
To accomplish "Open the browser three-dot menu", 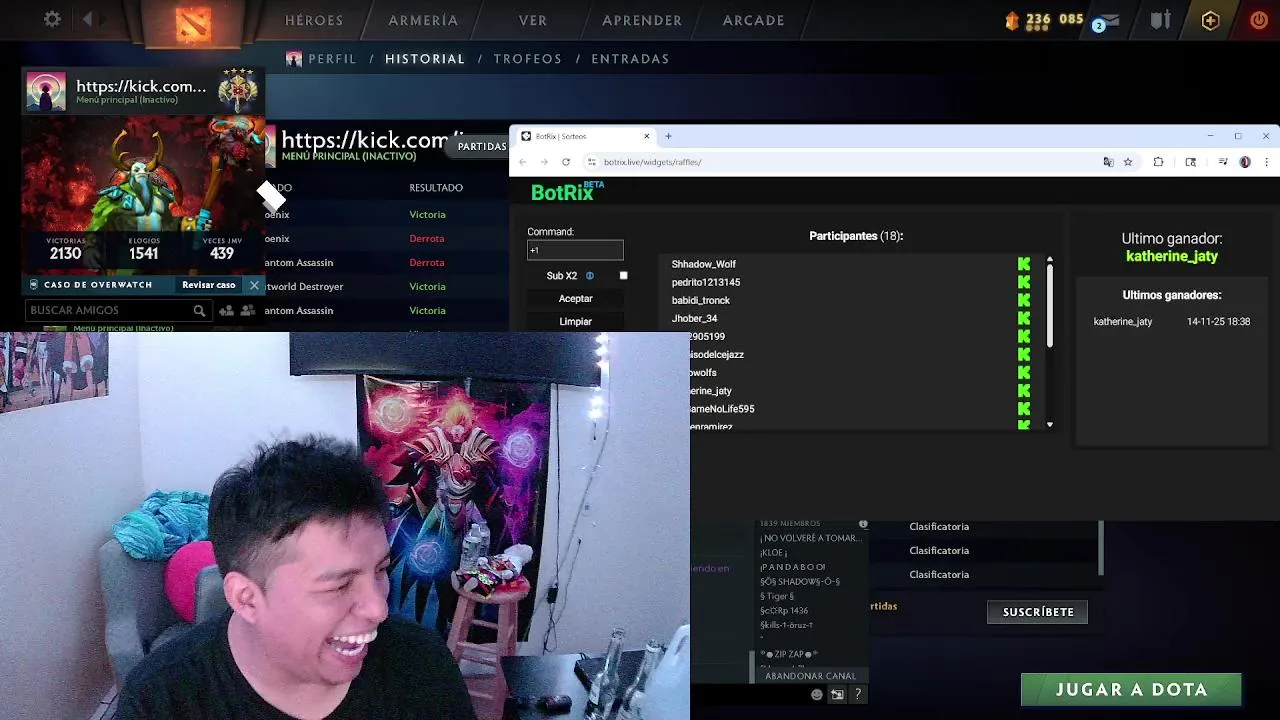I will [x=1266, y=162].
